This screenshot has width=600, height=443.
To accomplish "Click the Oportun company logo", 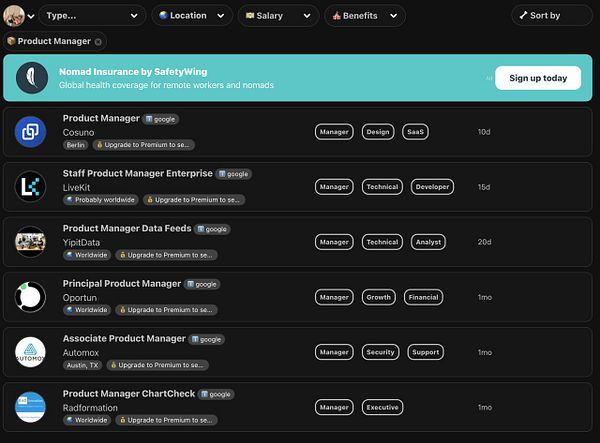I will point(30,297).
